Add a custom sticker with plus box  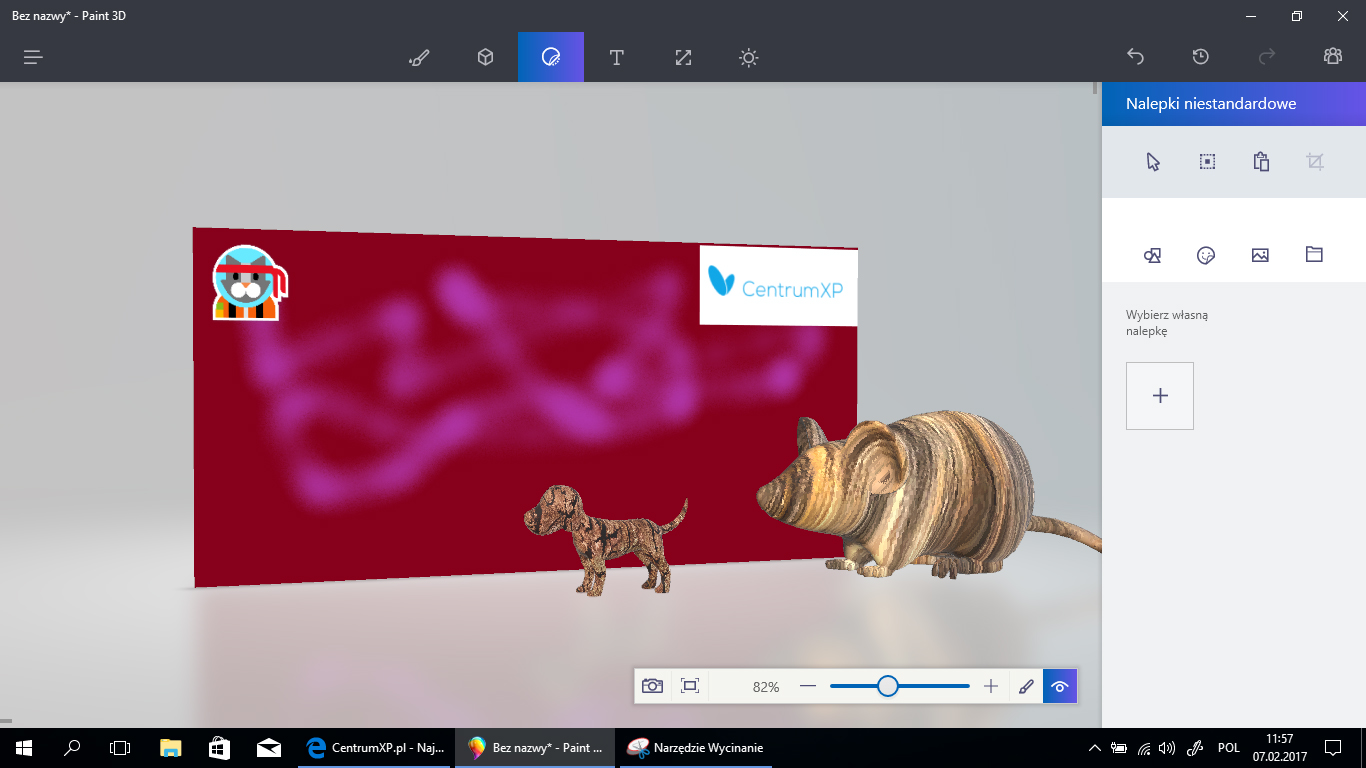(x=1160, y=396)
